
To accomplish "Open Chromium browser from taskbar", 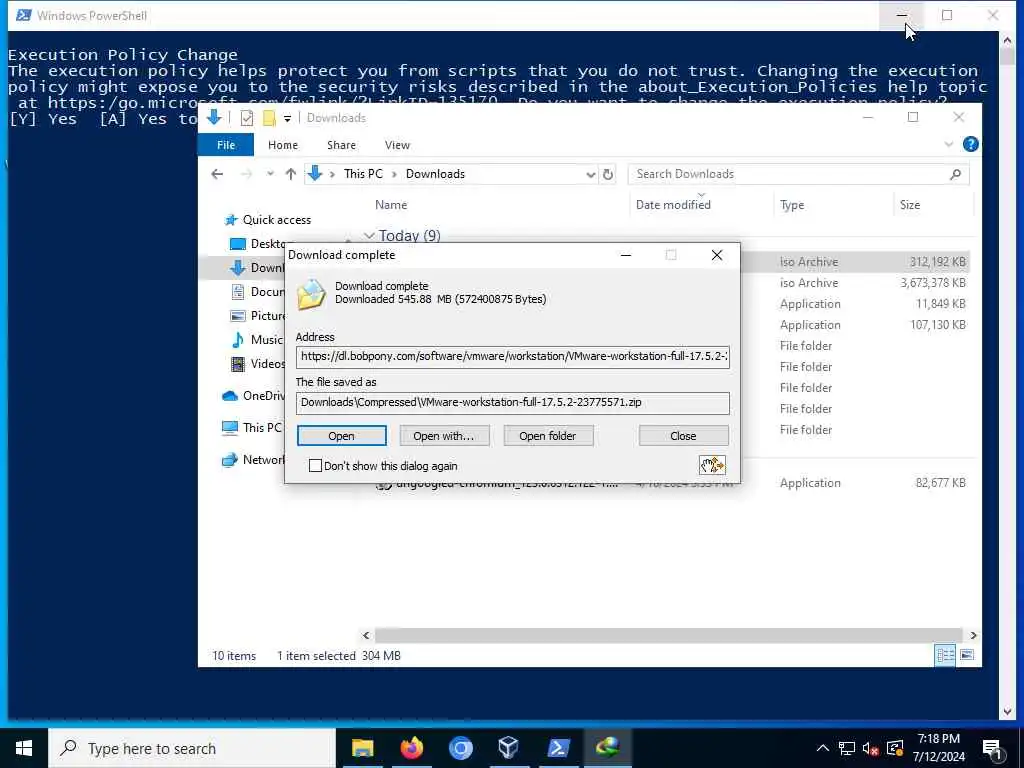I will tap(460, 748).
